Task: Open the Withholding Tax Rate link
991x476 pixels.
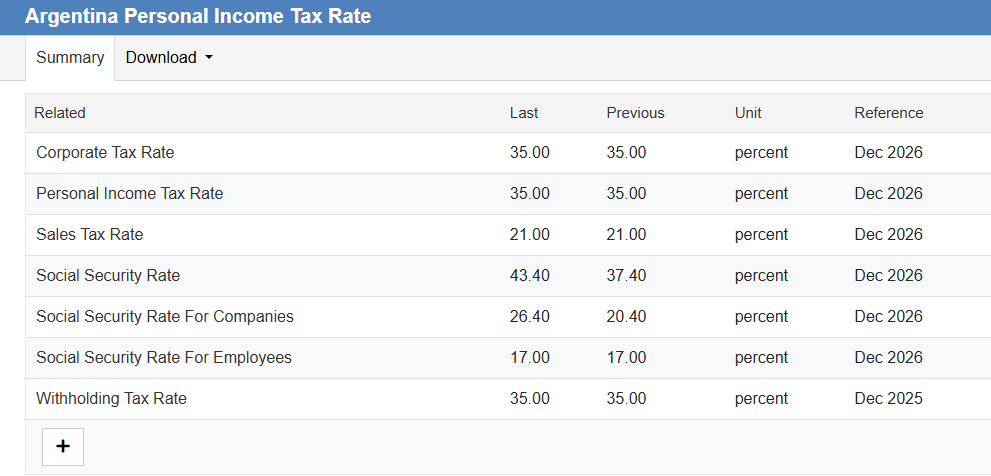Action: pos(111,398)
